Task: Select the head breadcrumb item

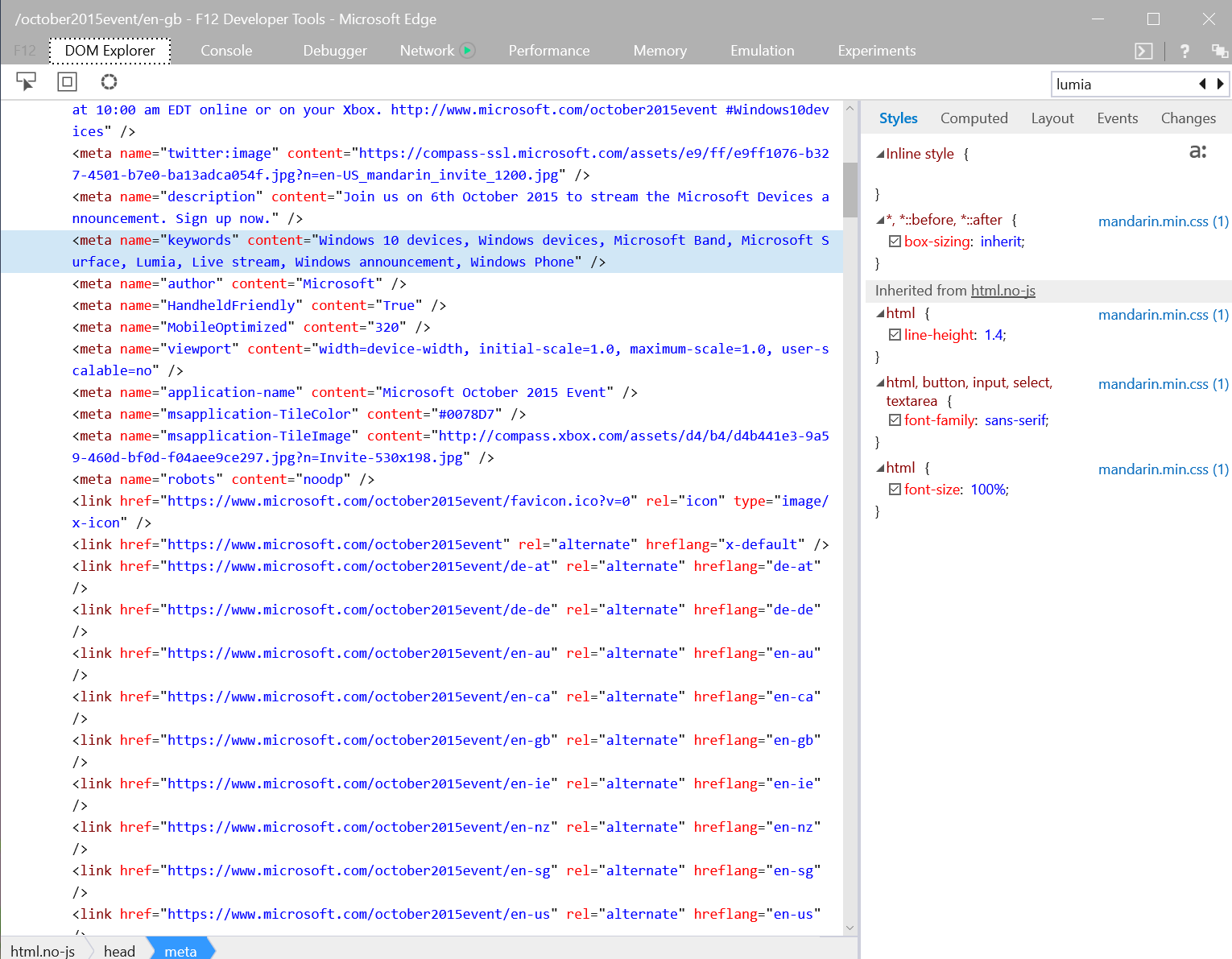Action: [x=119, y=951]
